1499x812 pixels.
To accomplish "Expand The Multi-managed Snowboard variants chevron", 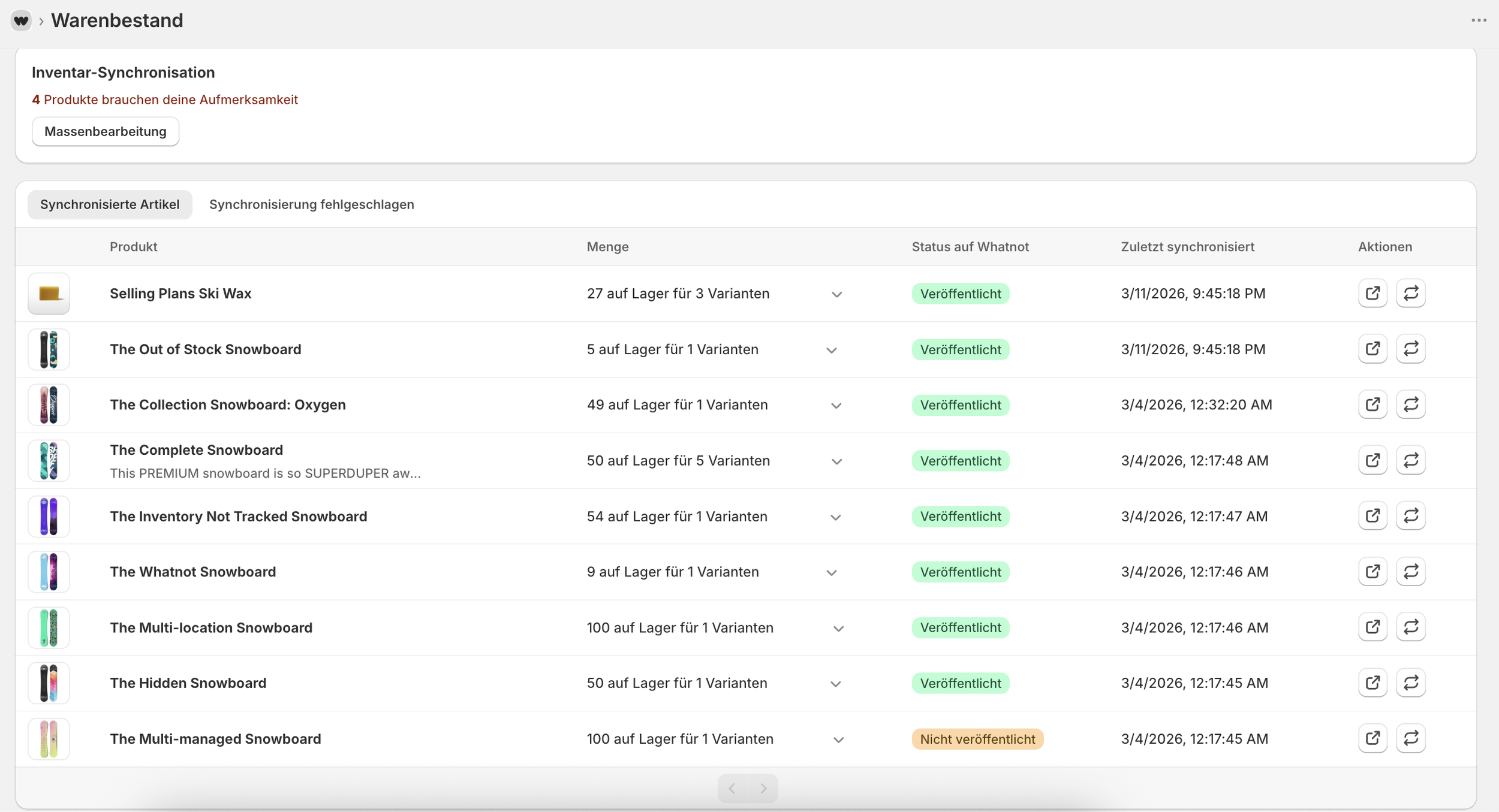I will click(838, 740).
